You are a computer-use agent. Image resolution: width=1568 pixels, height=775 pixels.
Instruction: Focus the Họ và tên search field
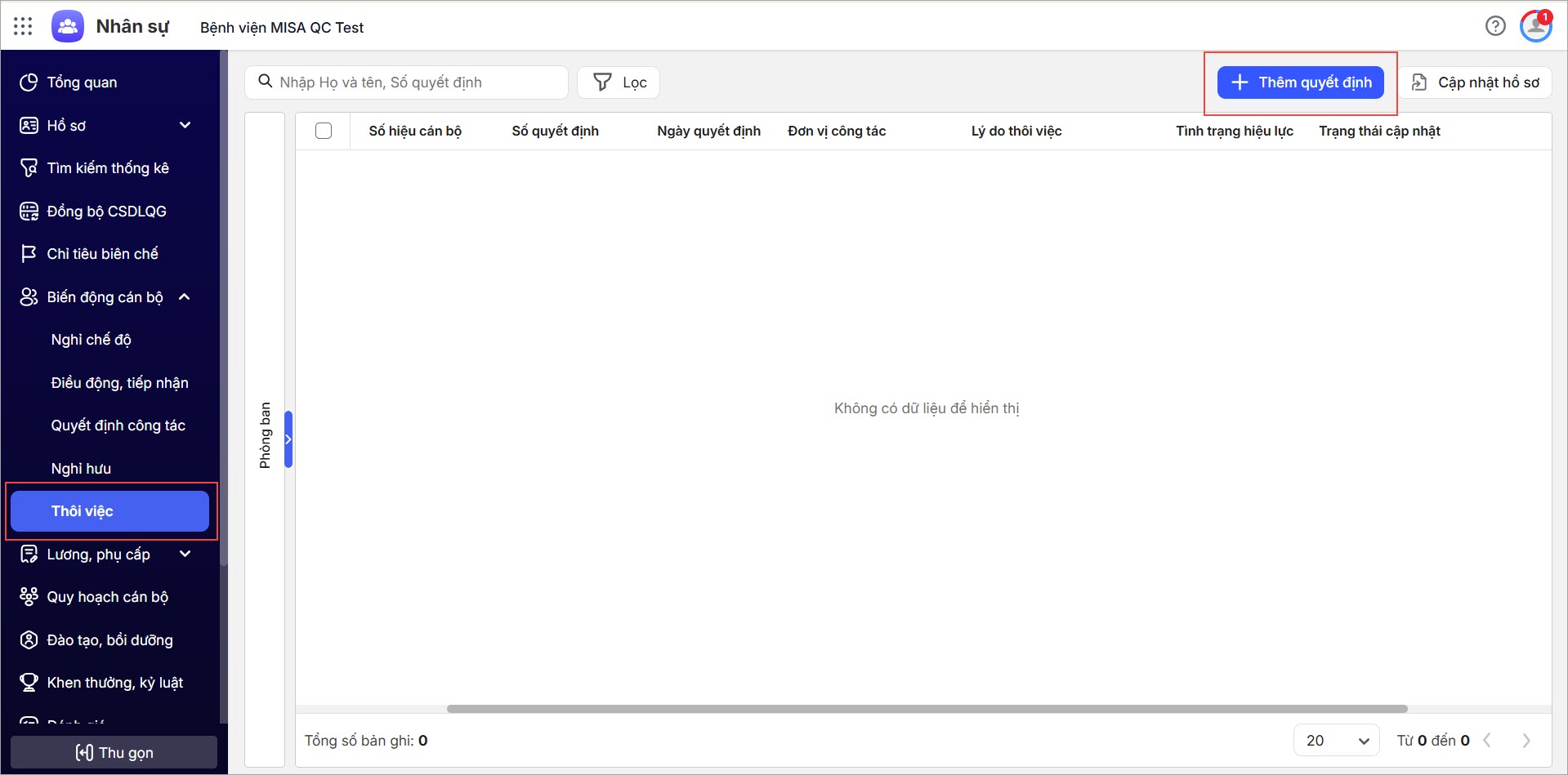pos(406,82)
